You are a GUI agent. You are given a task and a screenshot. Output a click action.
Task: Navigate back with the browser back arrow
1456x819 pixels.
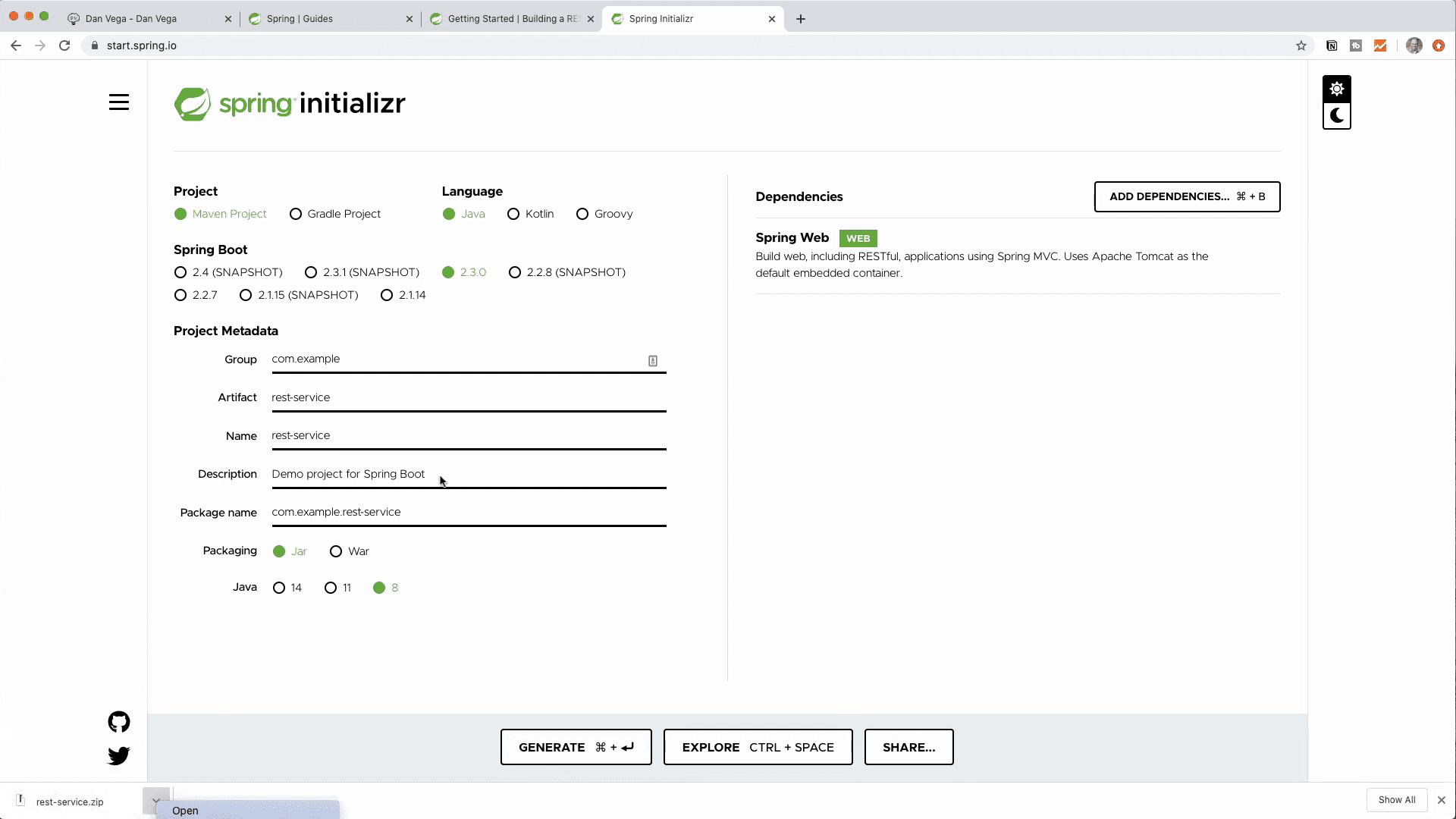click(16, 45)
